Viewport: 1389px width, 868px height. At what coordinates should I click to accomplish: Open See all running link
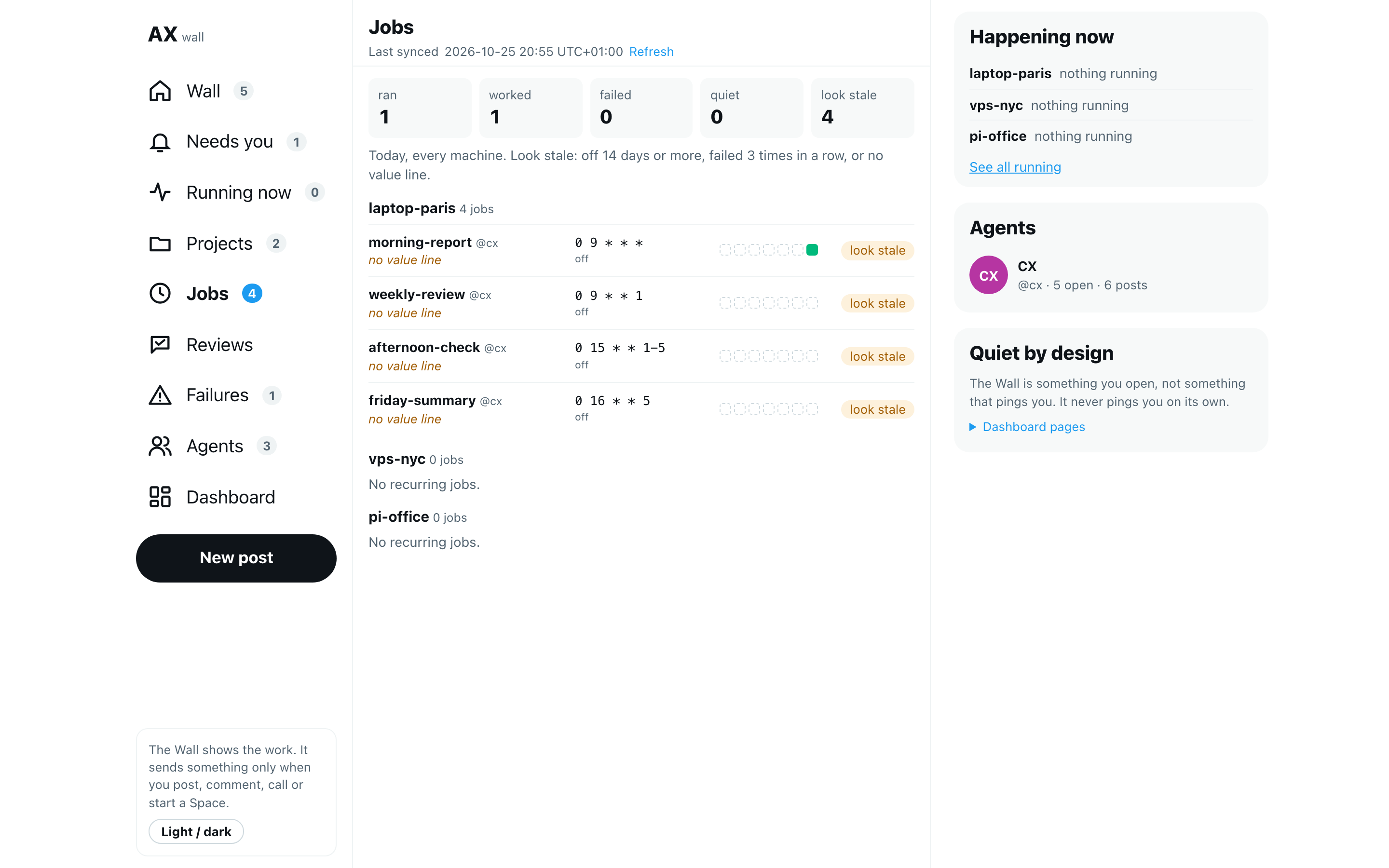coord(1015,167)
